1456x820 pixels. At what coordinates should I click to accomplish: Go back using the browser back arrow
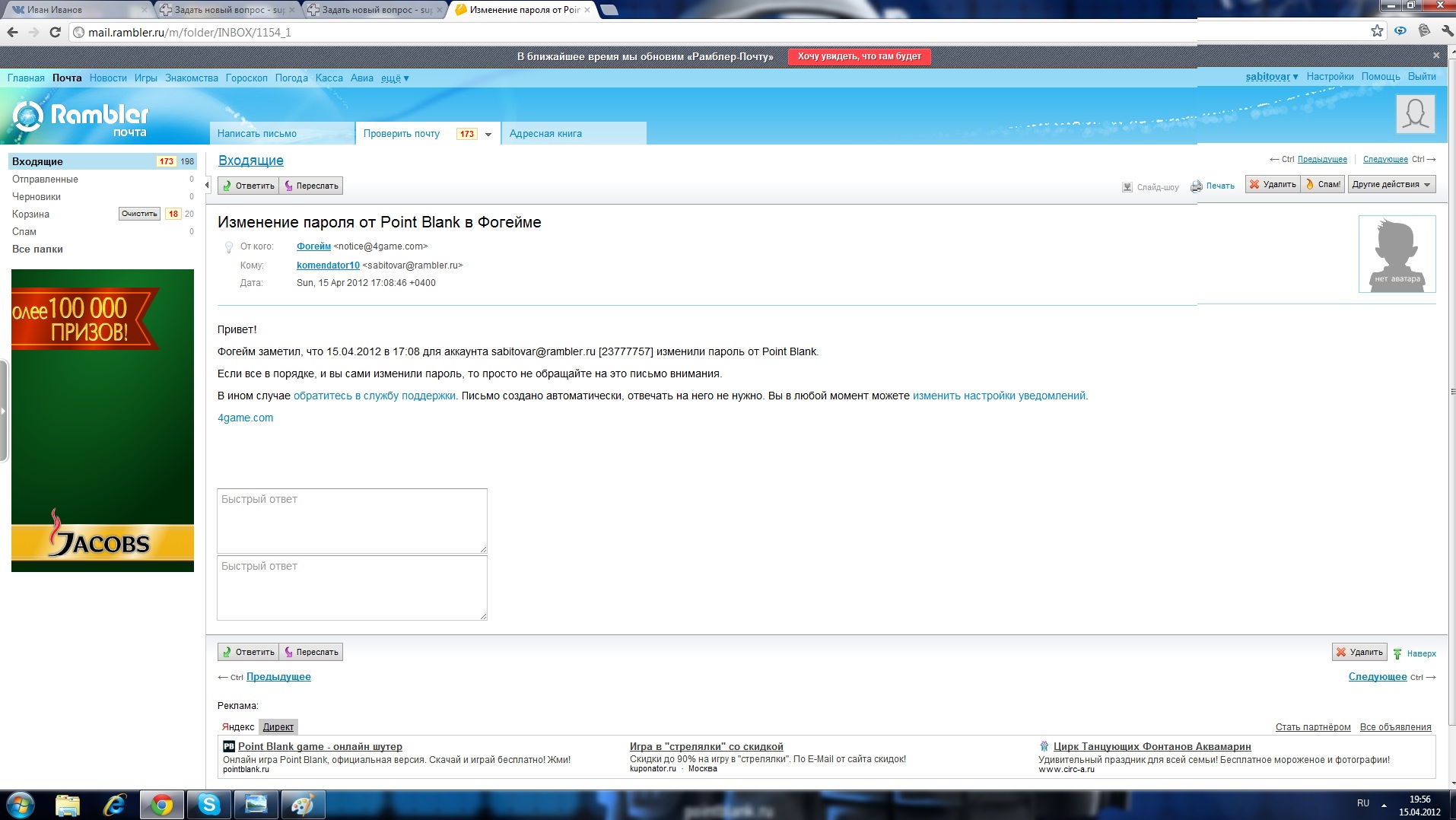click(12, 32)
